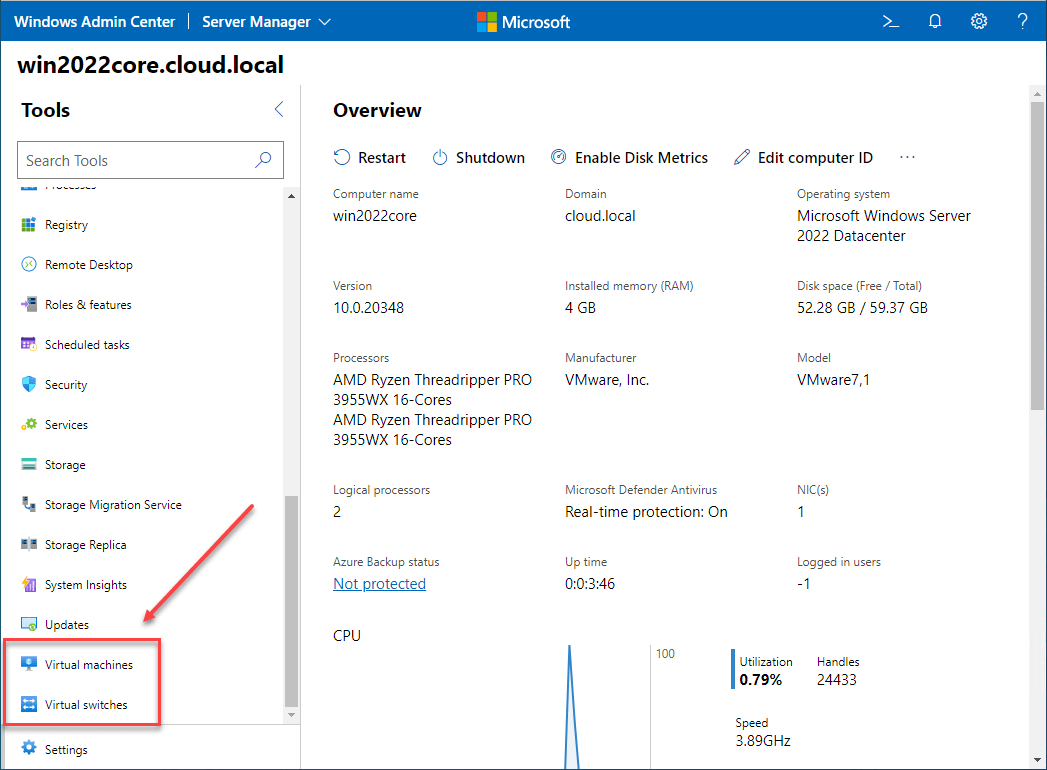Screen dimensions: 1047x770
Task: Open the PowerShell console icon
Action: point(891,21)
